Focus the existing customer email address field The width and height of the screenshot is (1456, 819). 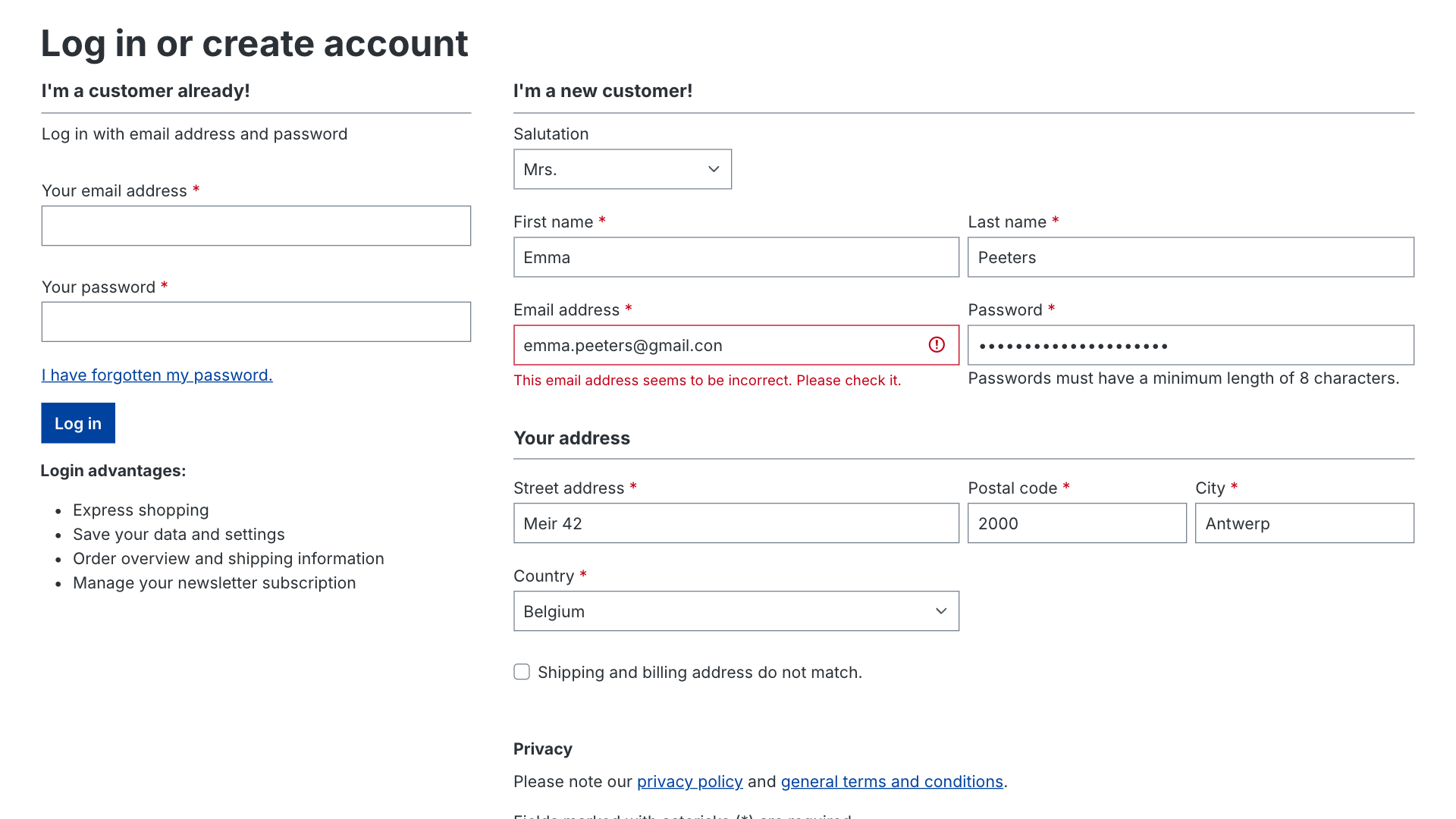point(256,226)
